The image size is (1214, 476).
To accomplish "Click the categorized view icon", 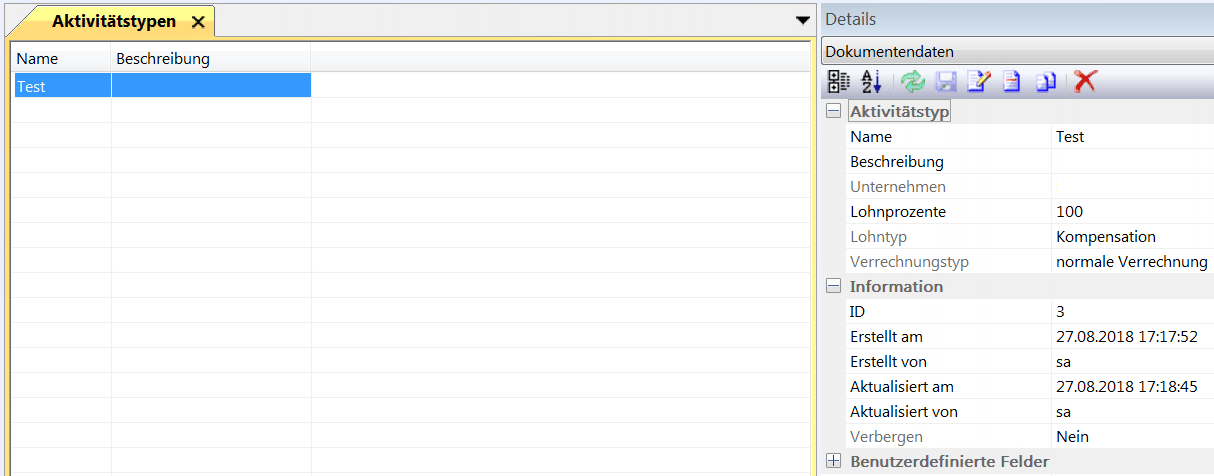I will click(x=839, y=82).
